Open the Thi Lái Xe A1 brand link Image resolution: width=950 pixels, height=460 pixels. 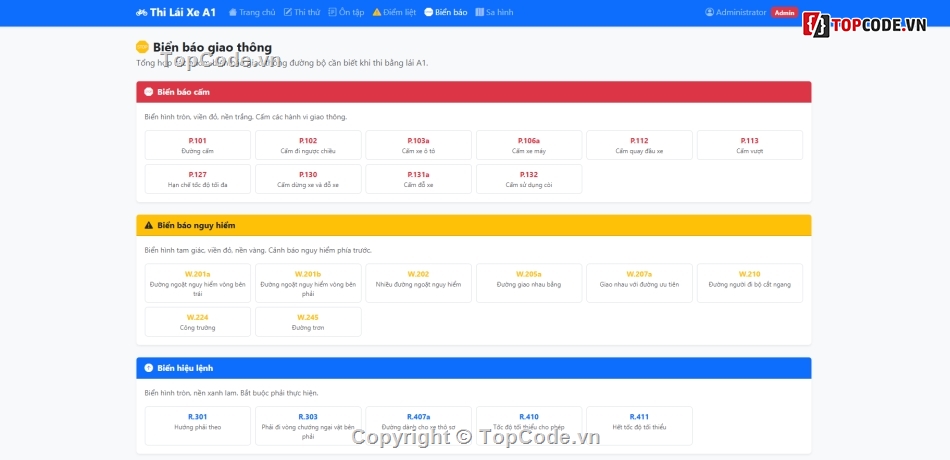(x=176, y=12)
